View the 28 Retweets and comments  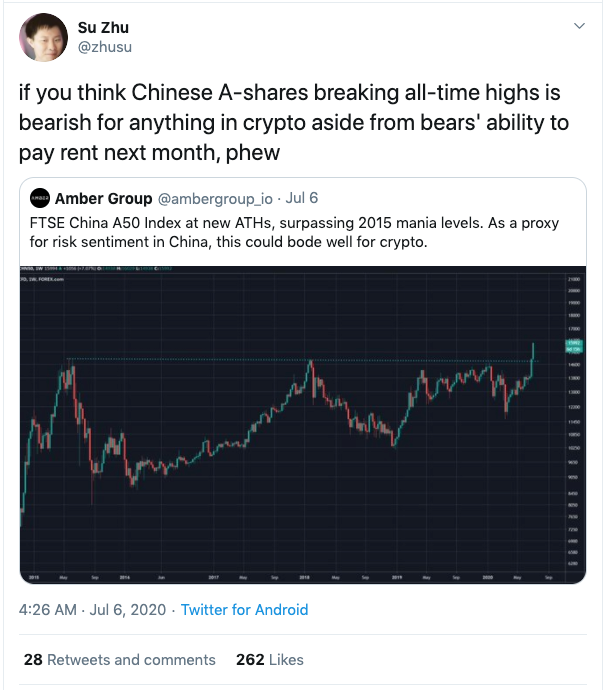pyautogui.click(x=119, y=659)
